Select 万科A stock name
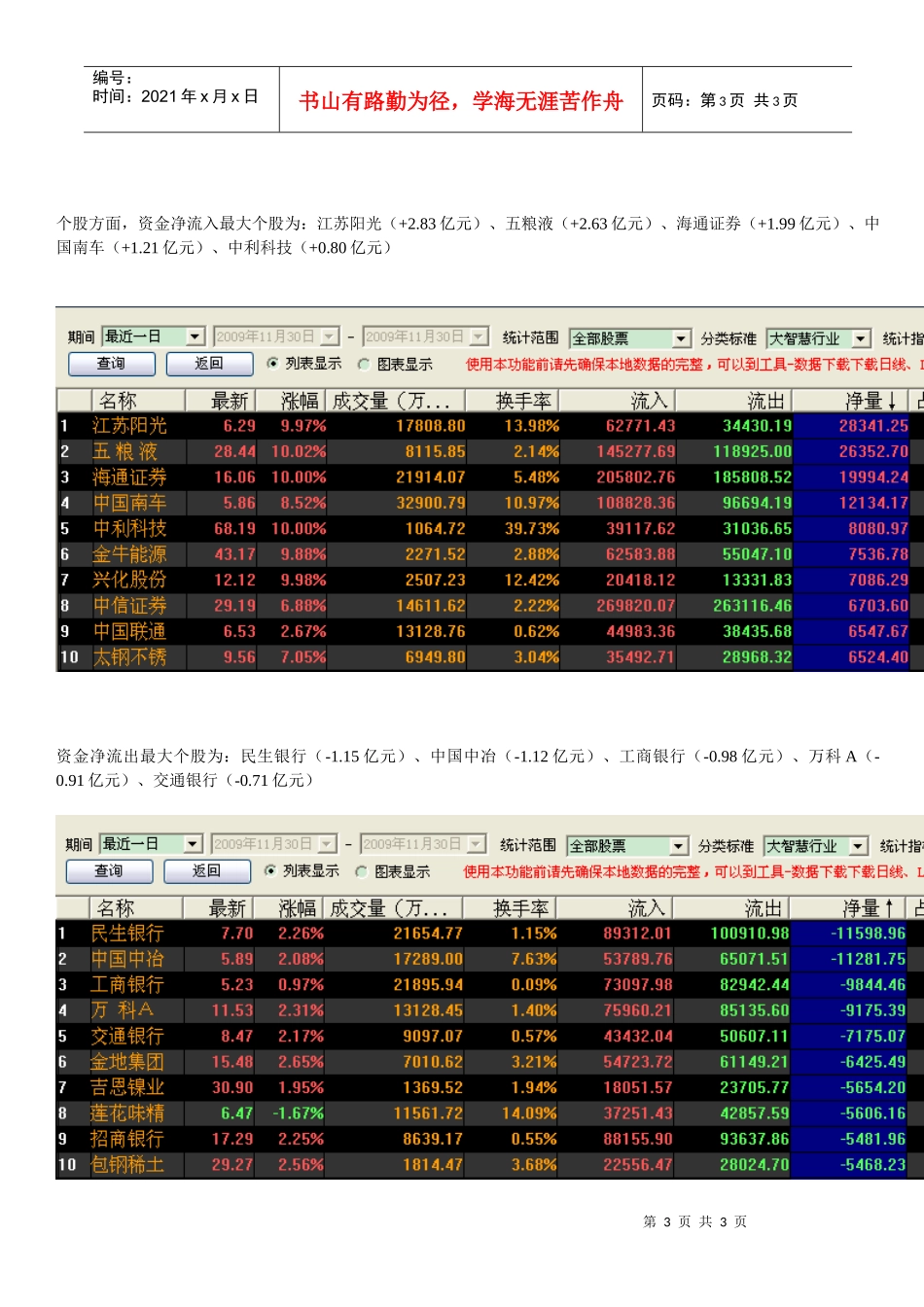Screen dimensions: 924x1307 [122, 1010]
